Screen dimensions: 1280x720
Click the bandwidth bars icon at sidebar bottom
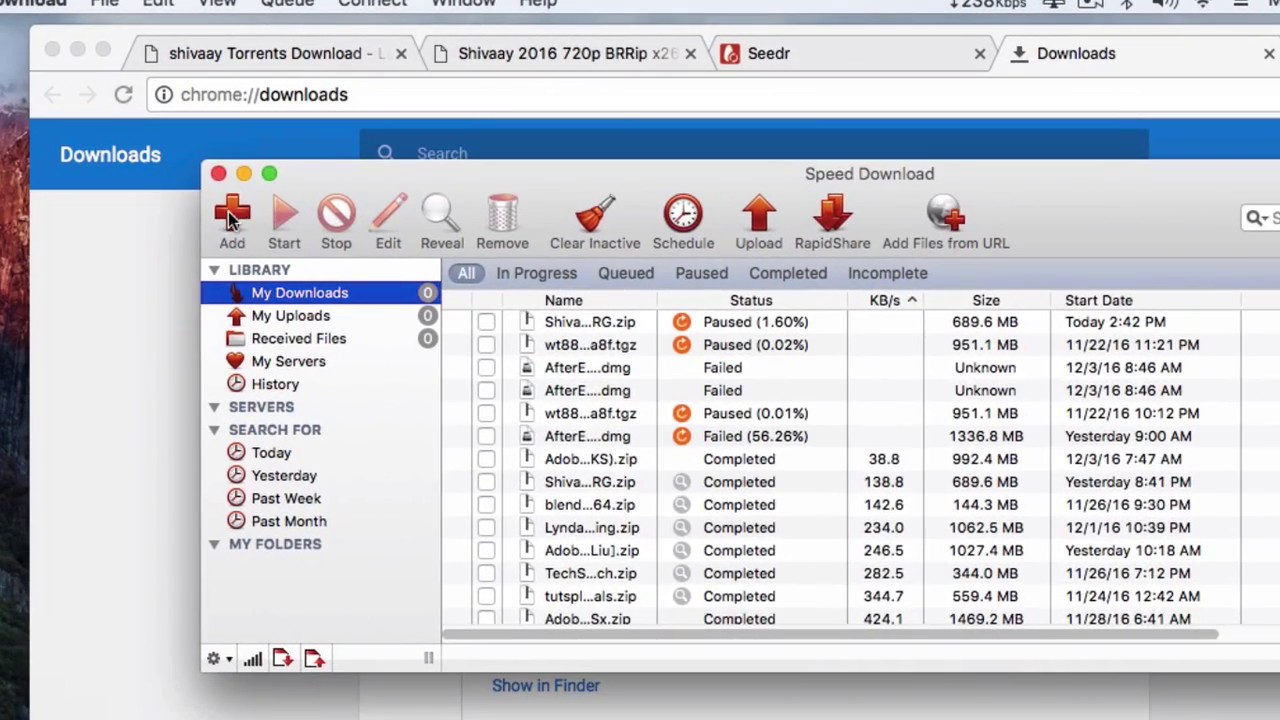(x=252, y=658)
